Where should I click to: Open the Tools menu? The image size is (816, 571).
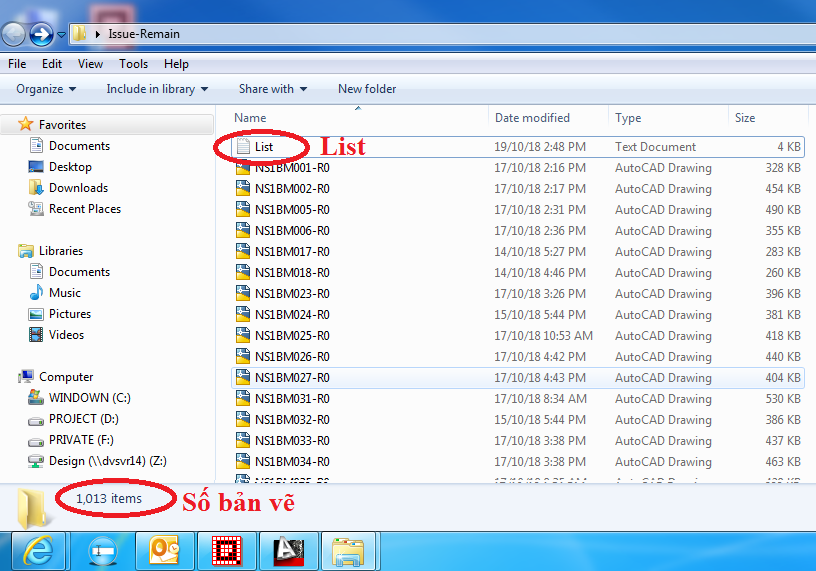(133, 64)
